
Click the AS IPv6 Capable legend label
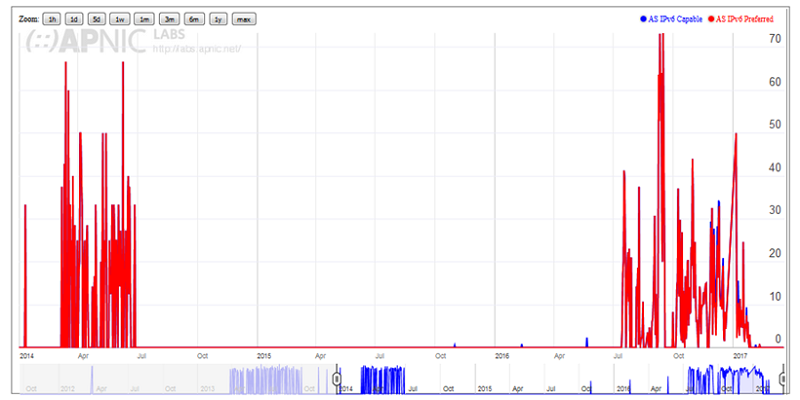tap(675, 18)
